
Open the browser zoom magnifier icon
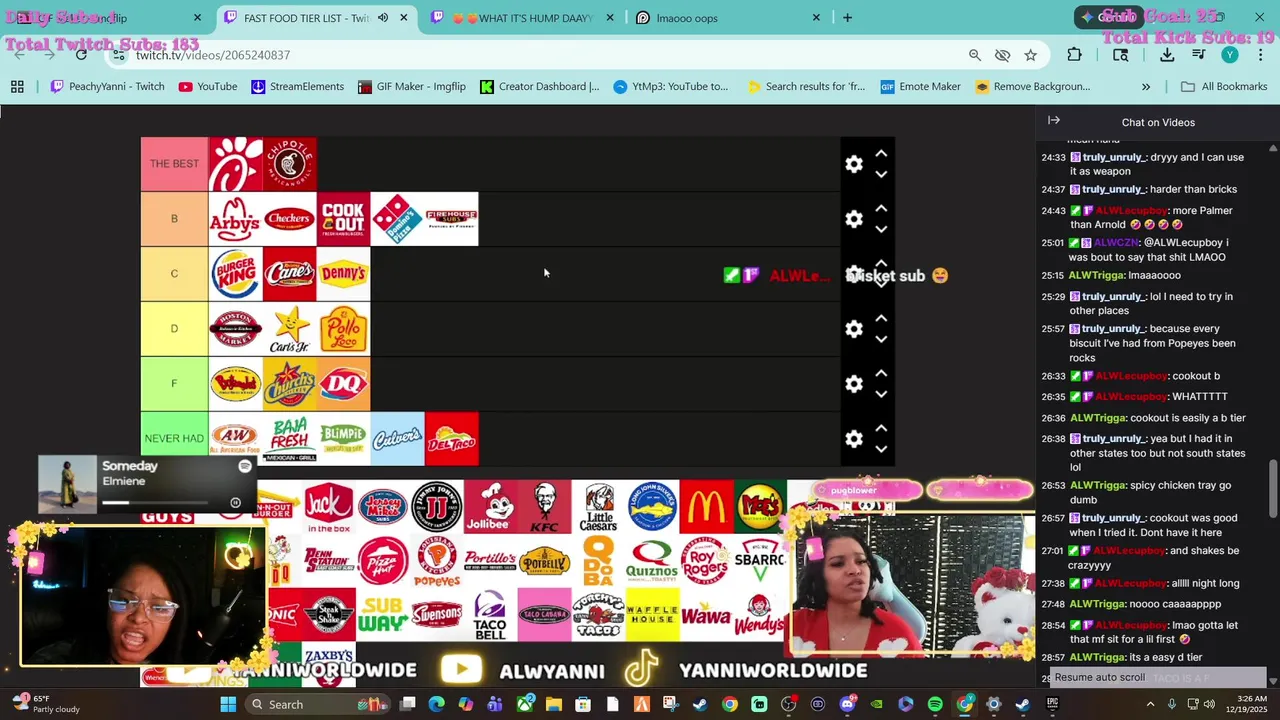click(975, 55)
